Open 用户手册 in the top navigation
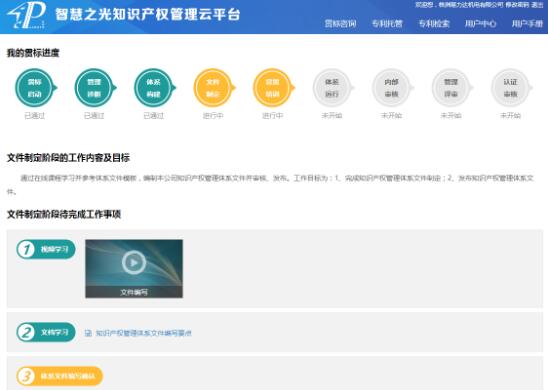 [527, 23]
